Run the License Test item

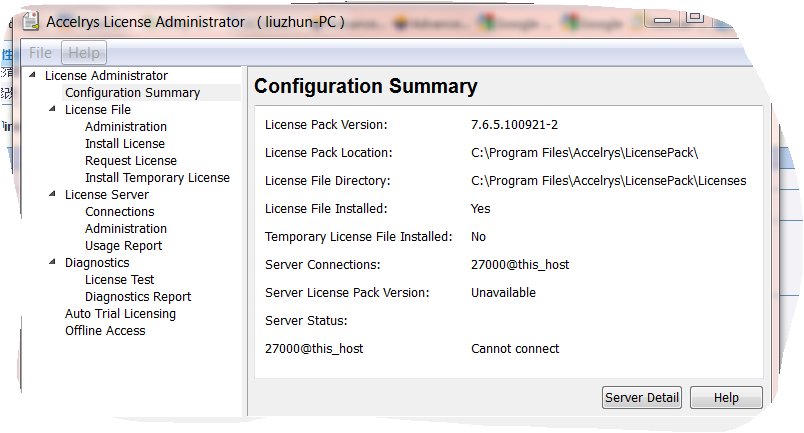click(x=120, y=280)
